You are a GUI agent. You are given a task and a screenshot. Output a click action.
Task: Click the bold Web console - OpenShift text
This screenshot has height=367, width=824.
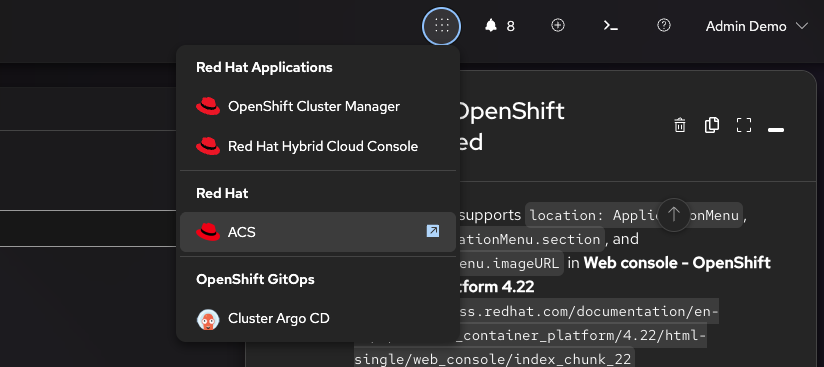[x=677, y=263]
